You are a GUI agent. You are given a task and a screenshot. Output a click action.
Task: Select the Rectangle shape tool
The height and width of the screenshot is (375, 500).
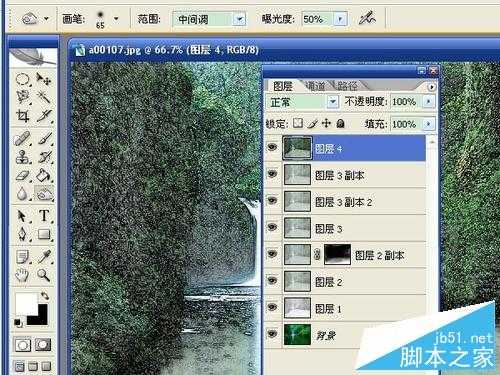(44, 234)
